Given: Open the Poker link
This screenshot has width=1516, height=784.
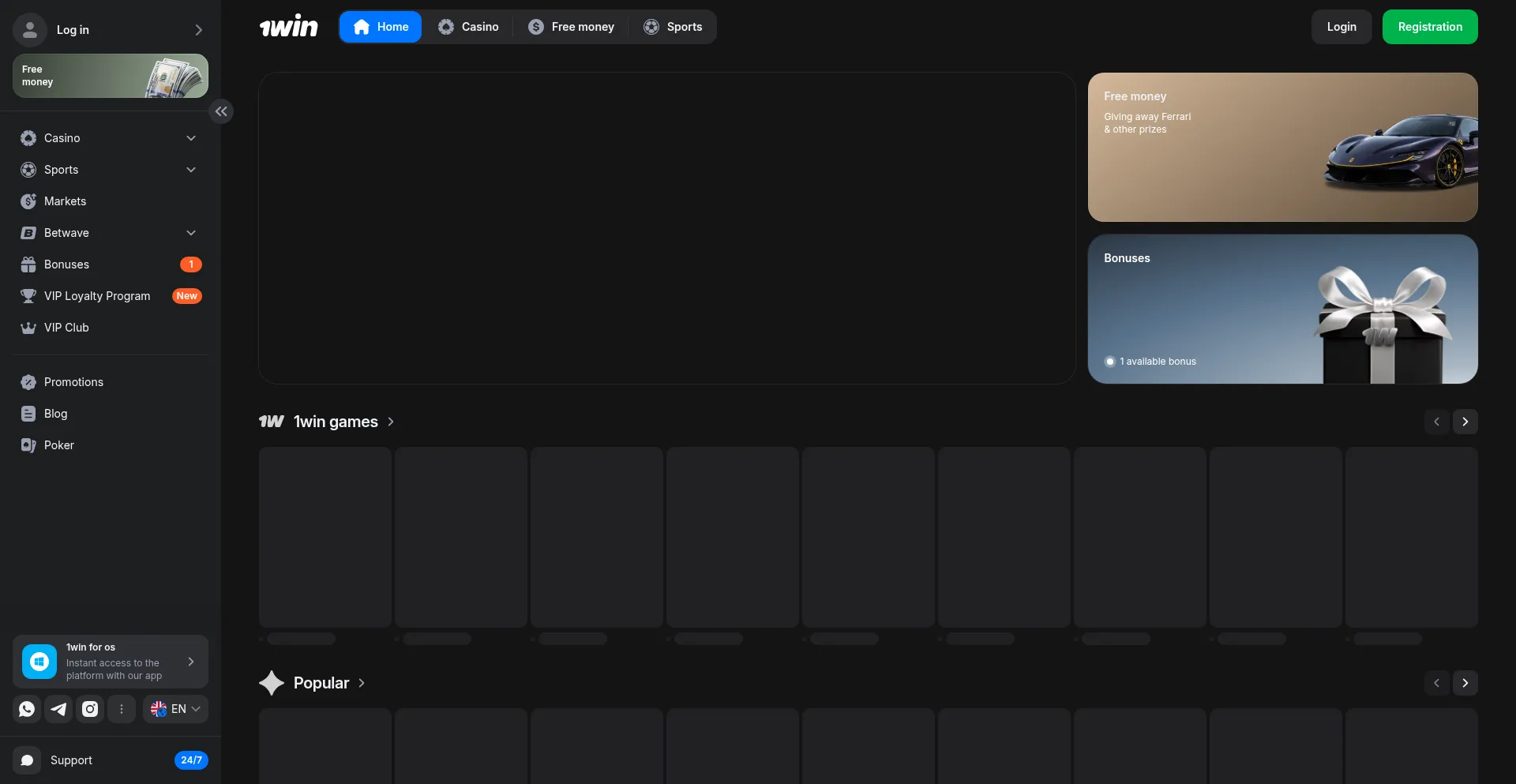Looking at the screenshot, I should (x=111, y=445).
